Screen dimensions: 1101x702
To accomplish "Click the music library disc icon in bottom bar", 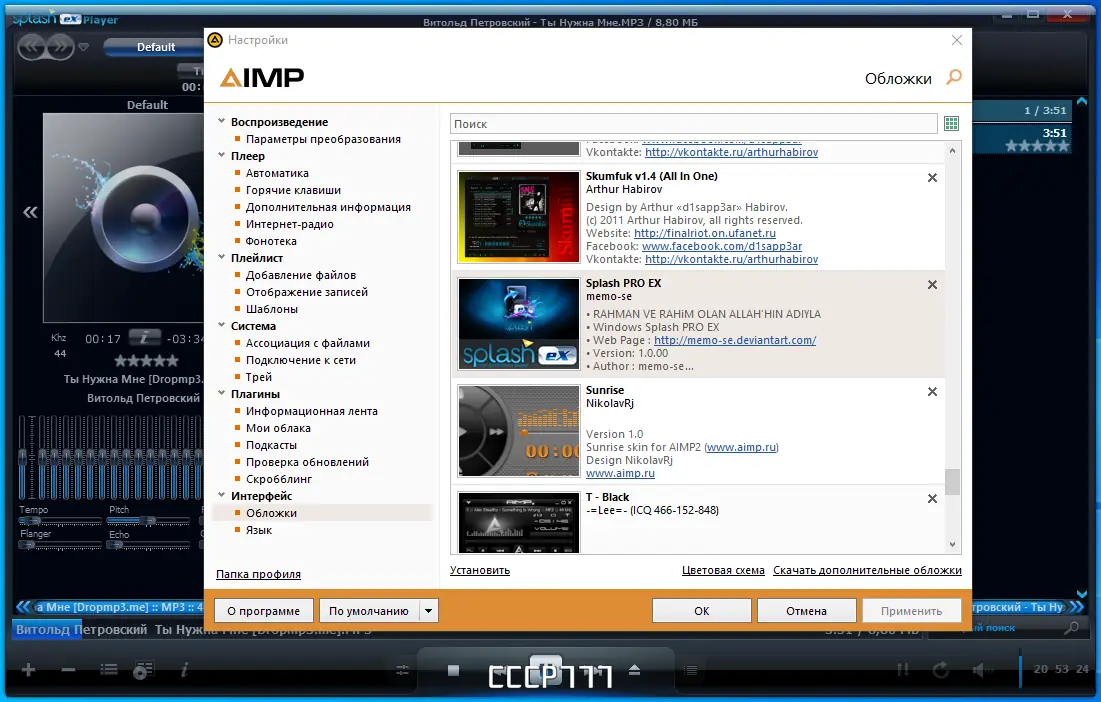I will click(143, 670).
